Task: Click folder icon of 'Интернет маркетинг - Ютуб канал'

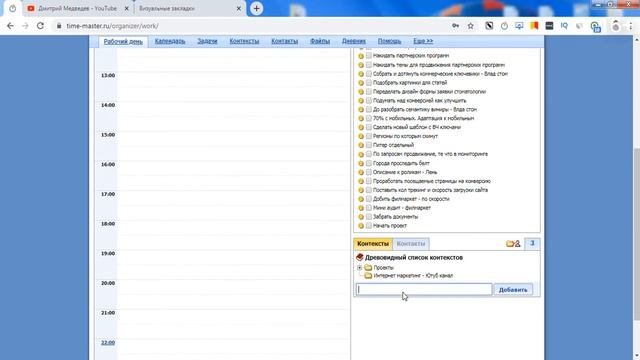Action: point(368,276)
